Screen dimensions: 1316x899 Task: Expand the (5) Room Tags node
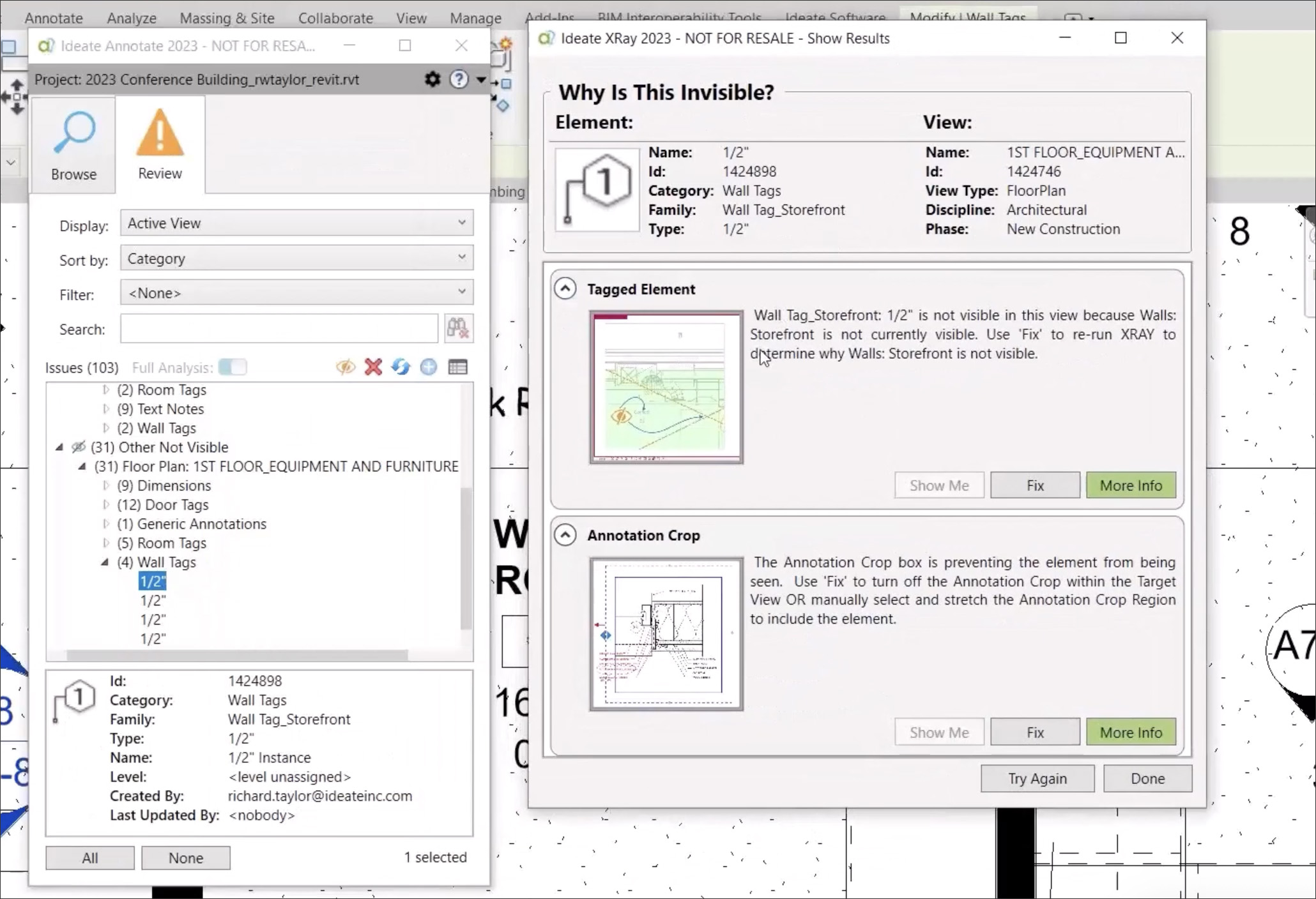pos(106,543)
